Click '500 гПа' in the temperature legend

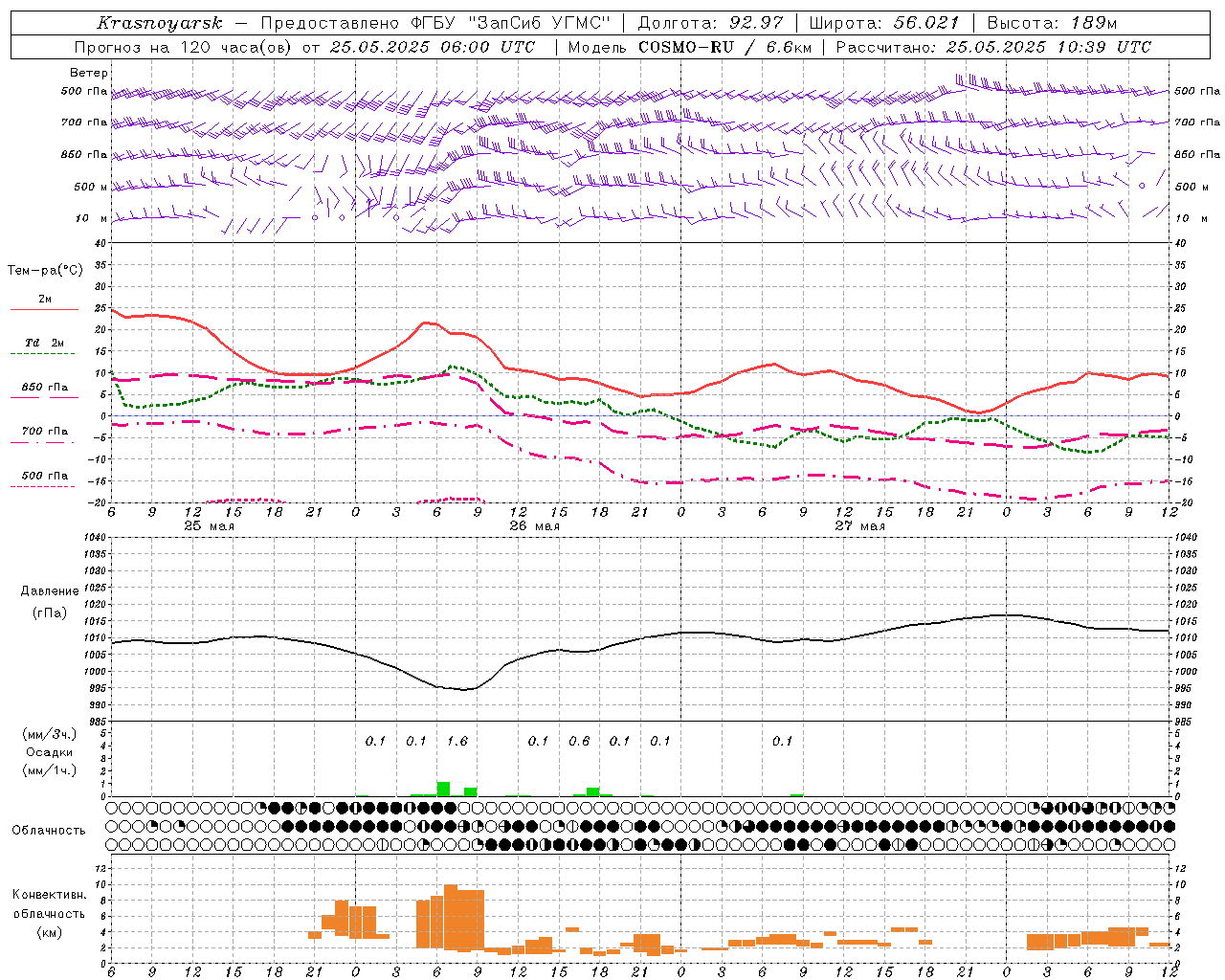[45, 476]
